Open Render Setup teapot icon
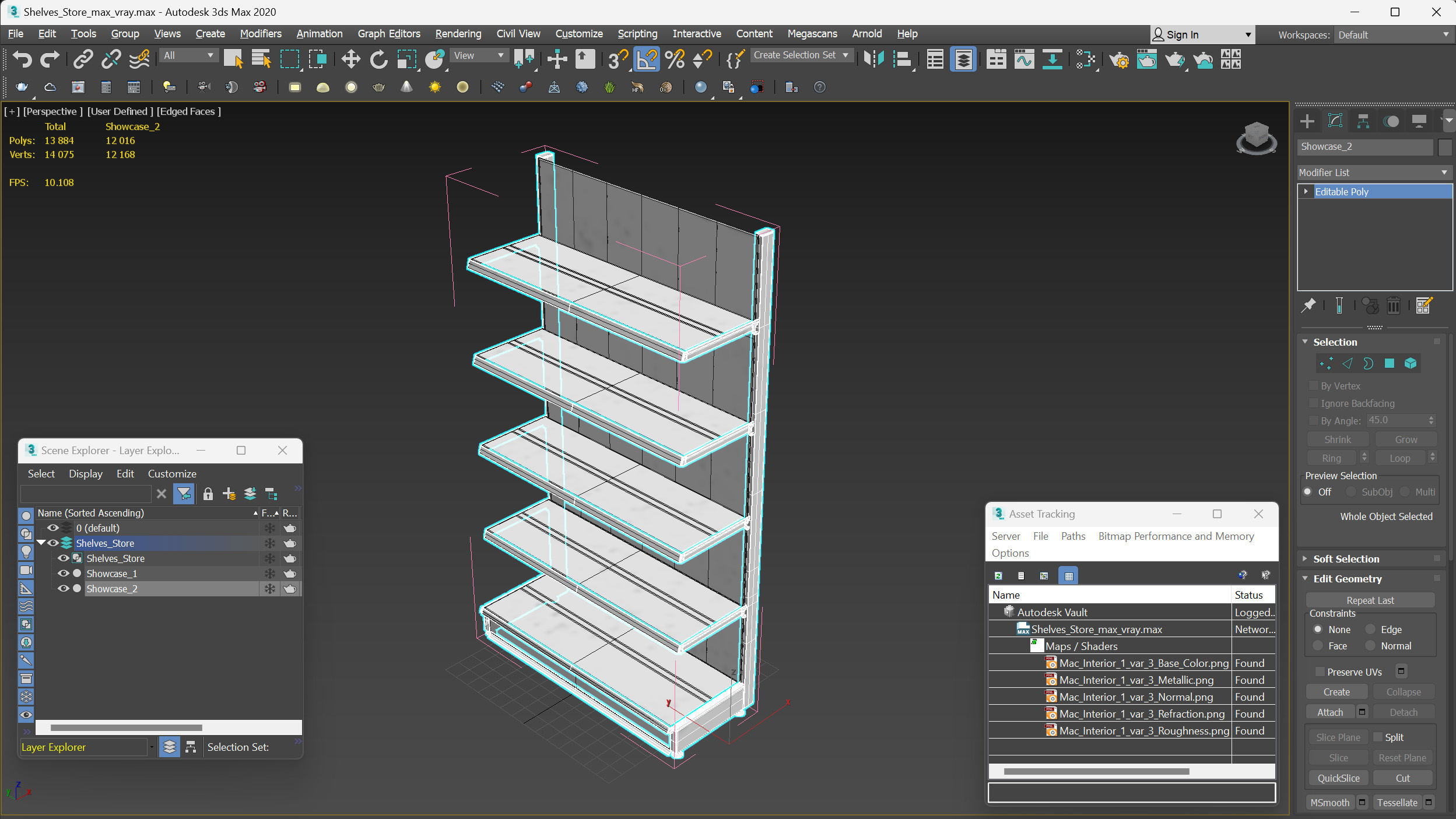The width and height of the screenshot is (1456, 819). (1118, 59)
